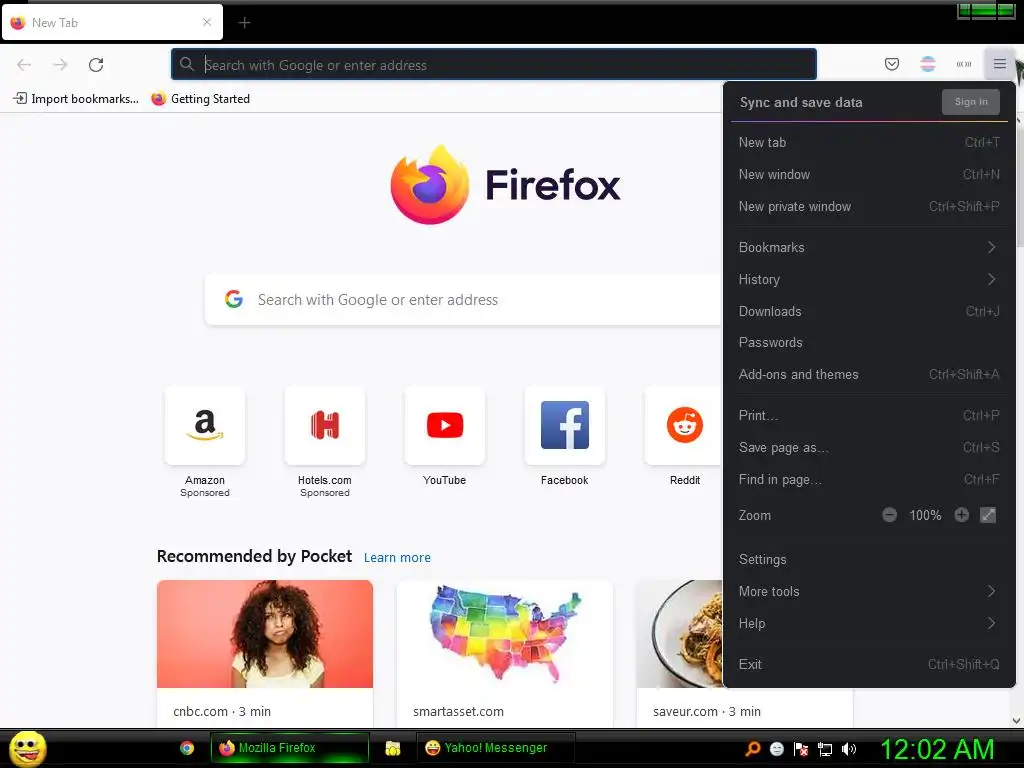
Task: Choose Exit to quit Firefox
Action: tap(869, 664)
